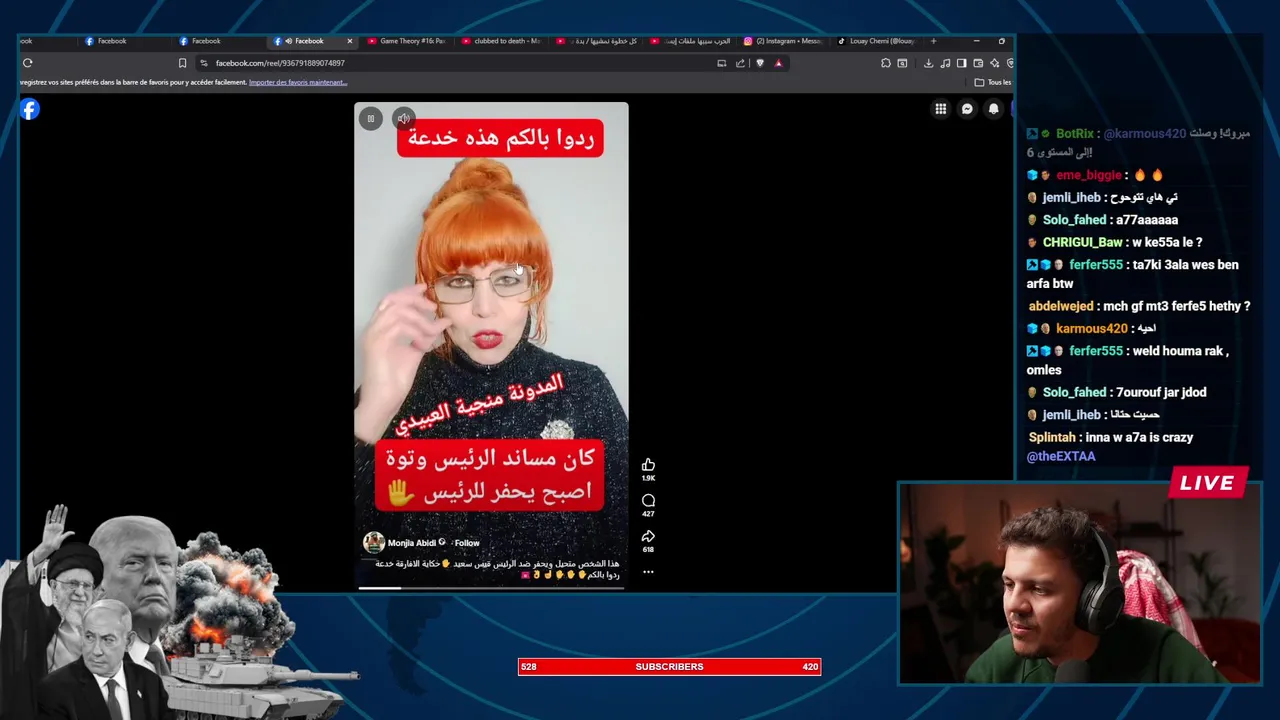Open the Facebook menu grid icon

coord(941,109)
